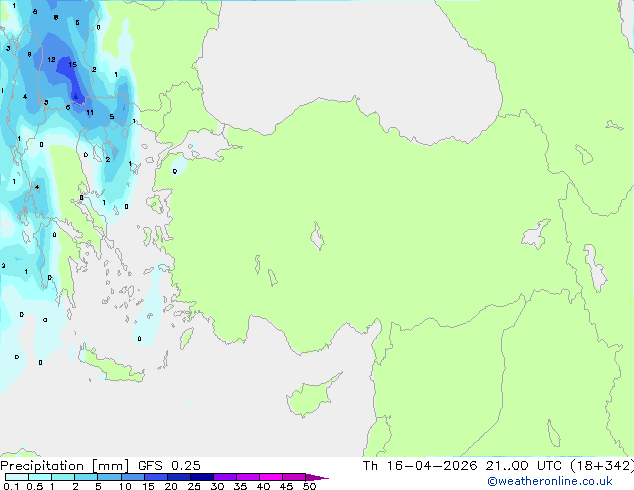Click the map precipitation value '11'
Viewport: 634px width, 490px height.
click(x=90, y=112)
